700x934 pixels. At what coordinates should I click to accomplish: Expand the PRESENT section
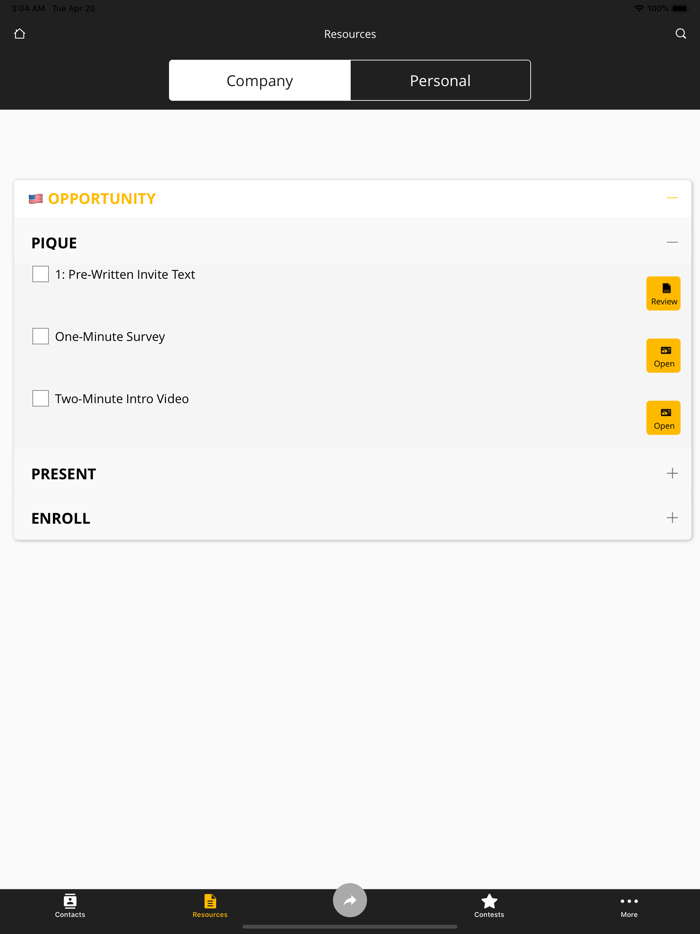tap(672, 473)
